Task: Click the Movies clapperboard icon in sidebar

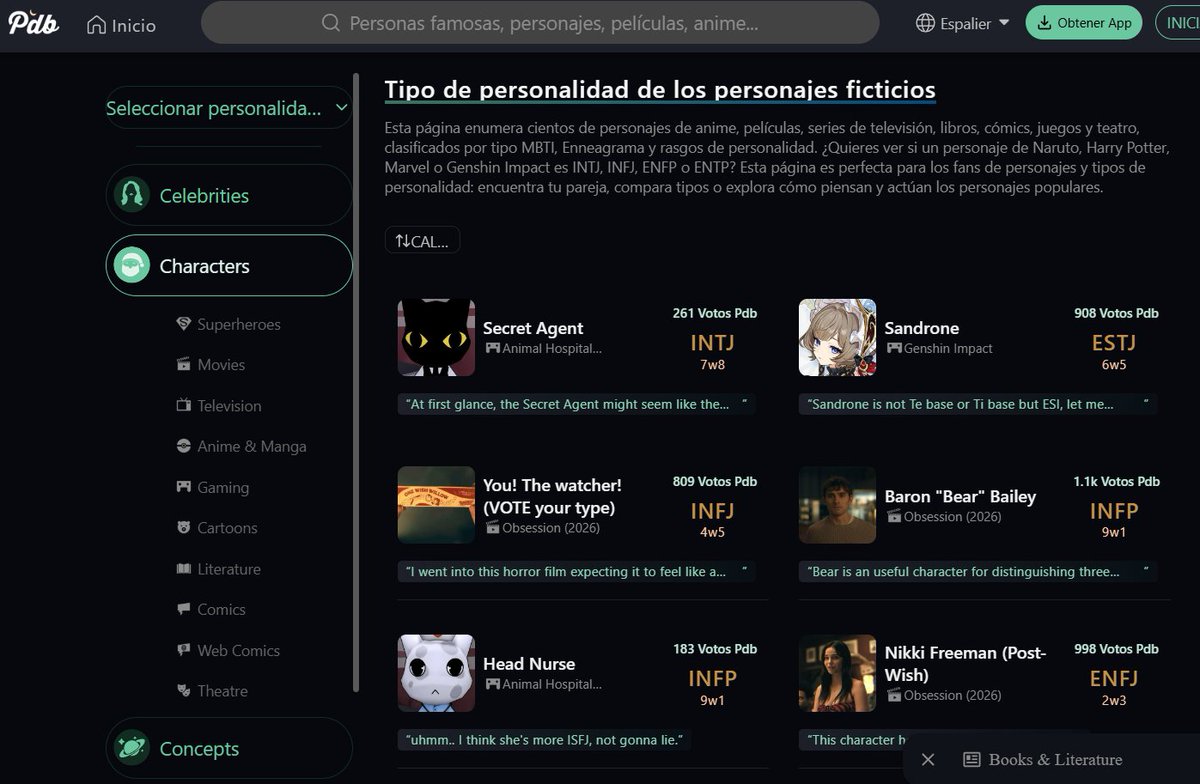Action: (x=183, y=364)
